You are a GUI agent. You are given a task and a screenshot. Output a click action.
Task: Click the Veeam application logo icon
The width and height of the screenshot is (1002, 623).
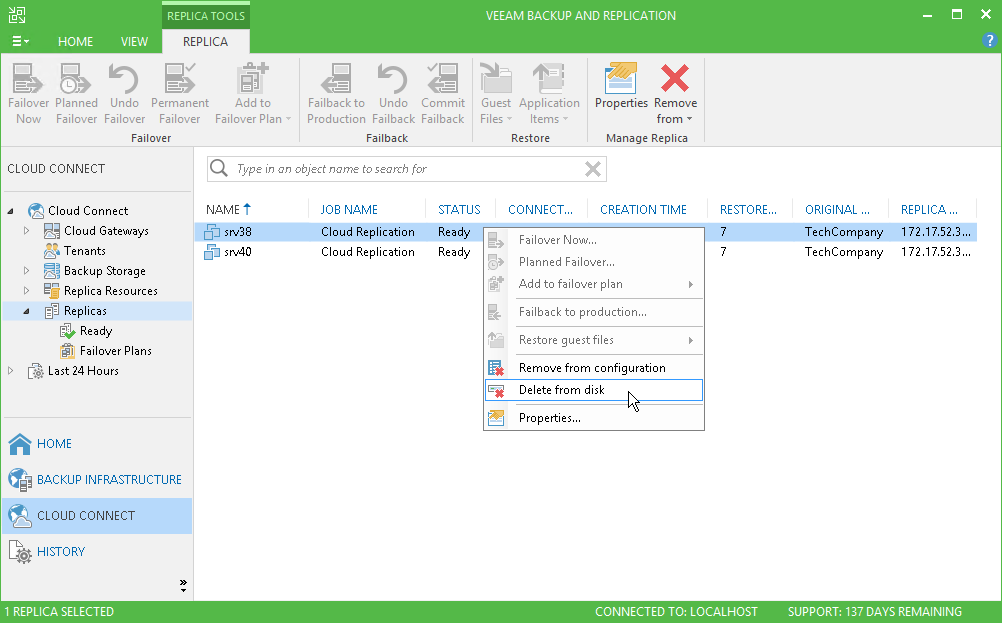tap(17, 15)
